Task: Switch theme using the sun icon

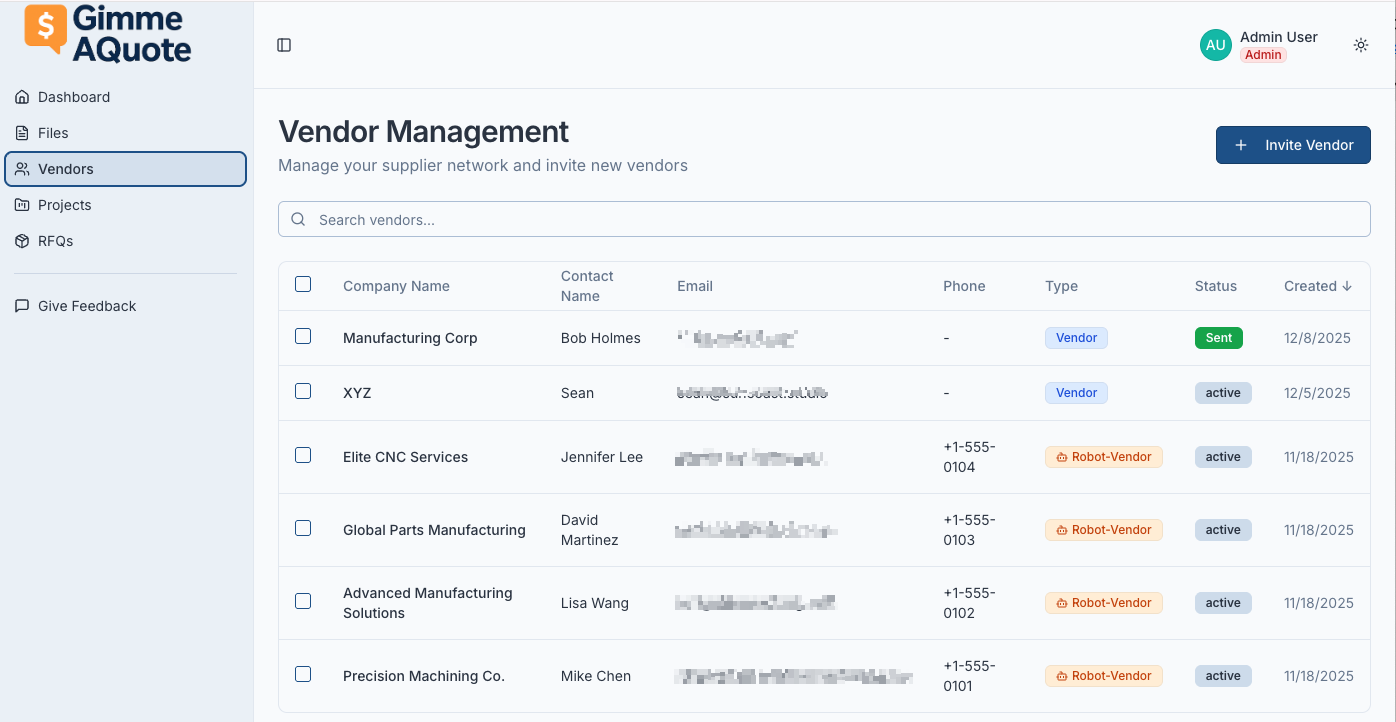Action: [1360, 45]
